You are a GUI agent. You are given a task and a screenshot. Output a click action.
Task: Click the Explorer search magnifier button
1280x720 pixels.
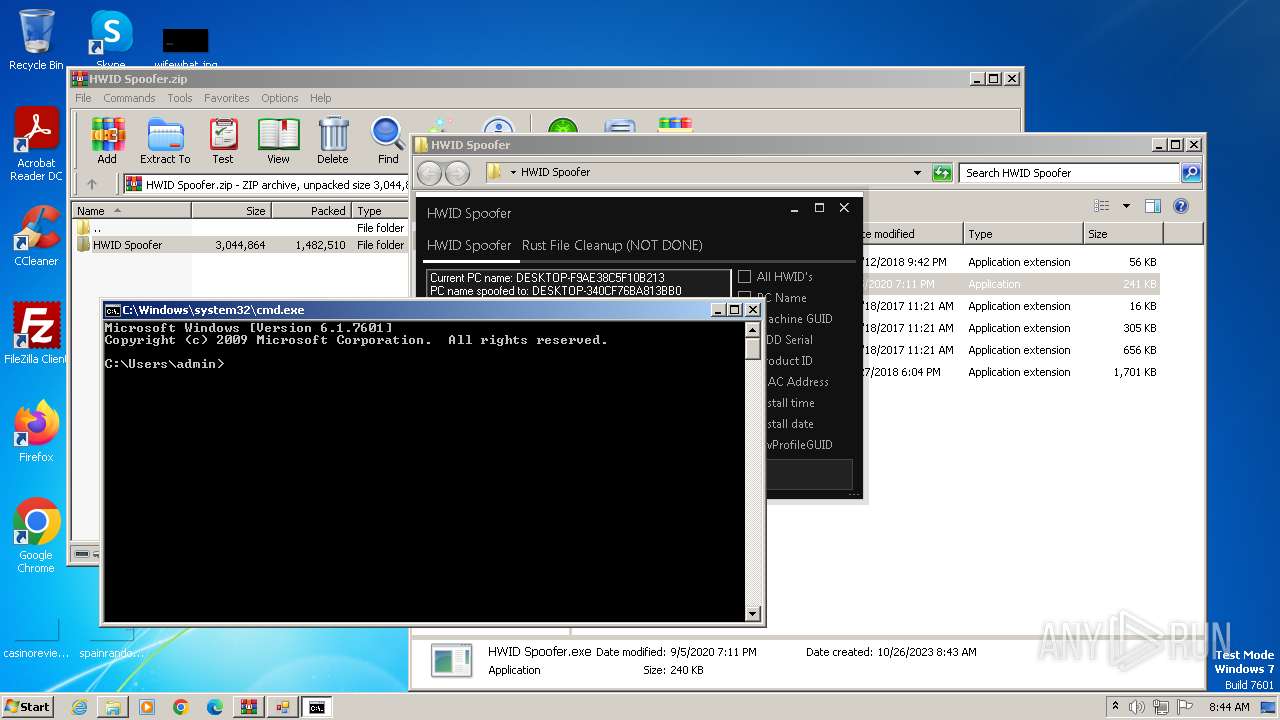[1190, 173]
